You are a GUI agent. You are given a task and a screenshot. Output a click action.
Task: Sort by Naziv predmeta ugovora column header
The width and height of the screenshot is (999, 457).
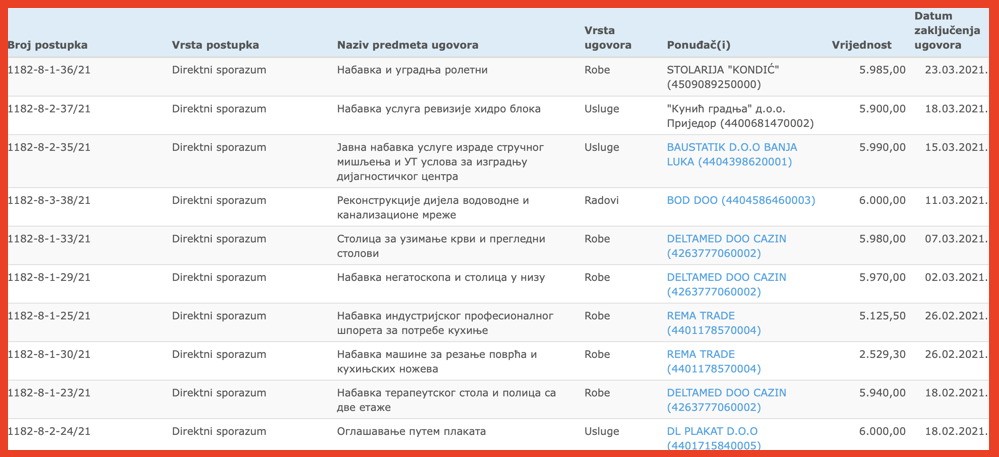coord(407,45)
